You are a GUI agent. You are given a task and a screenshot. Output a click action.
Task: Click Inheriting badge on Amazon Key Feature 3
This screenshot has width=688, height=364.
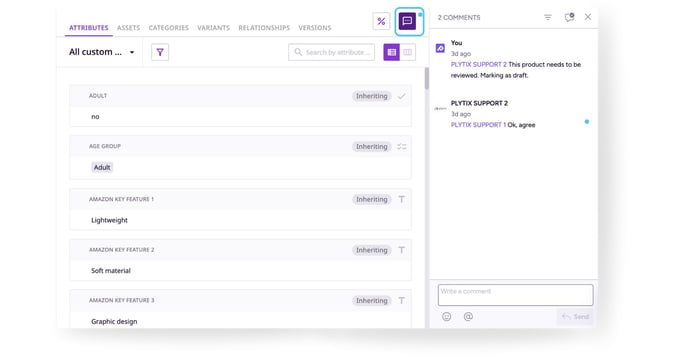[x=372, y=300]
